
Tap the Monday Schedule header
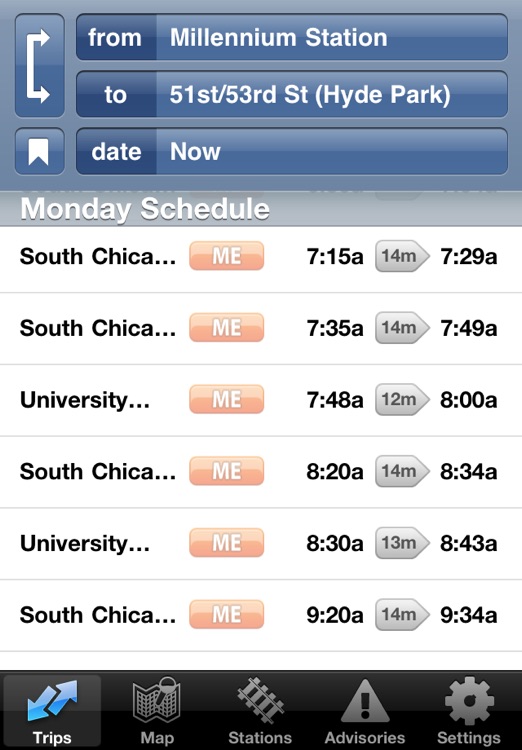[261, 209]
